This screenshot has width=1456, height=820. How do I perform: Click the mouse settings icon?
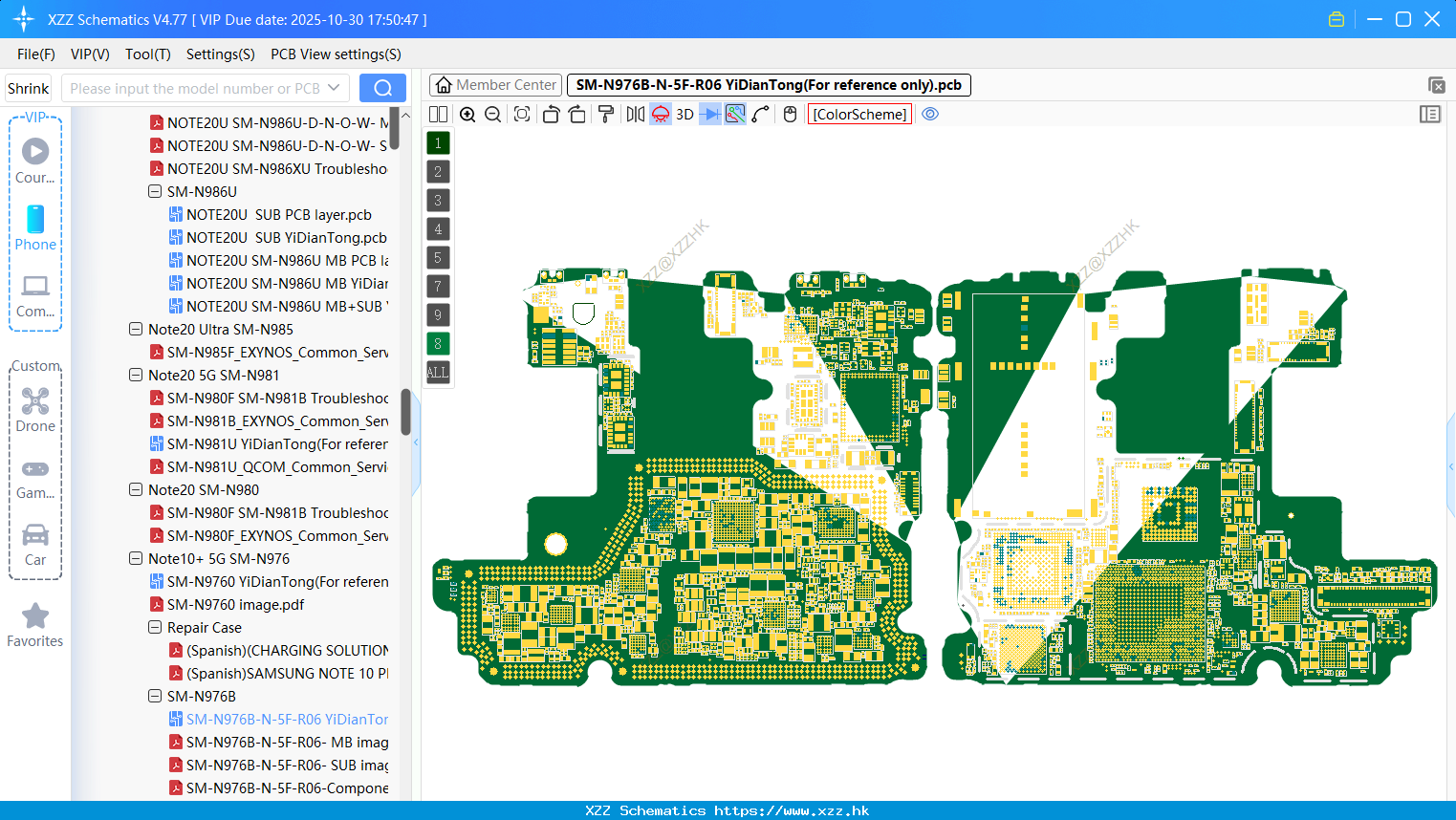tap(790, 115)
